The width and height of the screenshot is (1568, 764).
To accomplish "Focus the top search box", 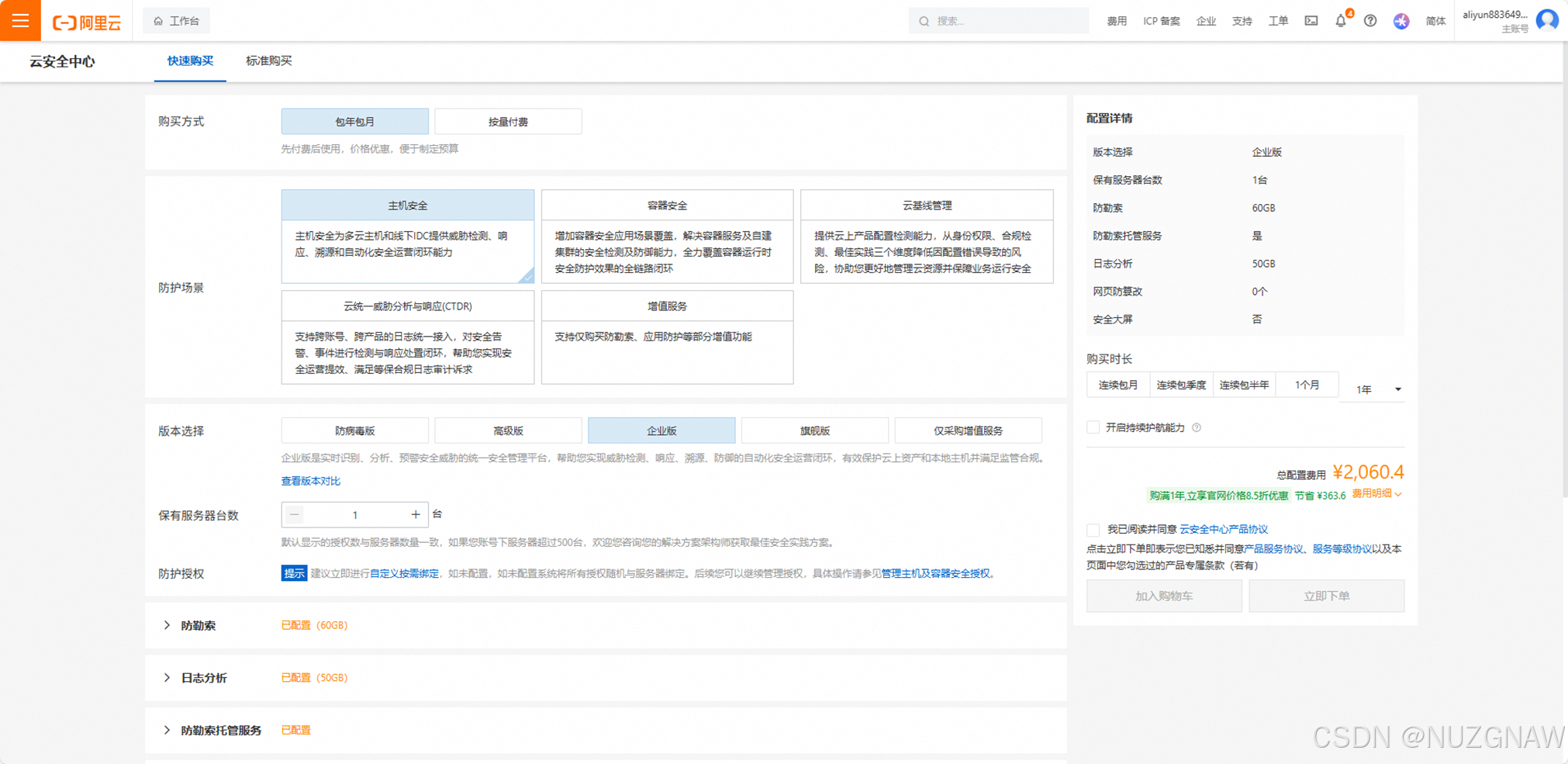I will [998, 21].
